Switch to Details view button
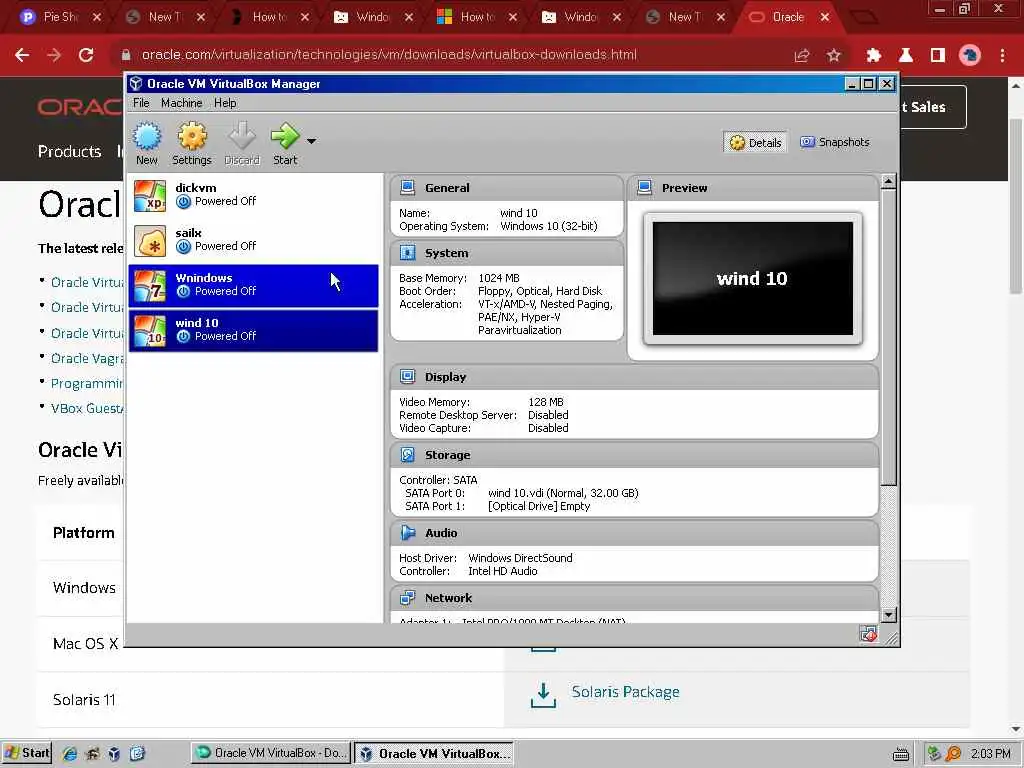The height and width of the screenshot is (768, 1024). pos(756,142)
